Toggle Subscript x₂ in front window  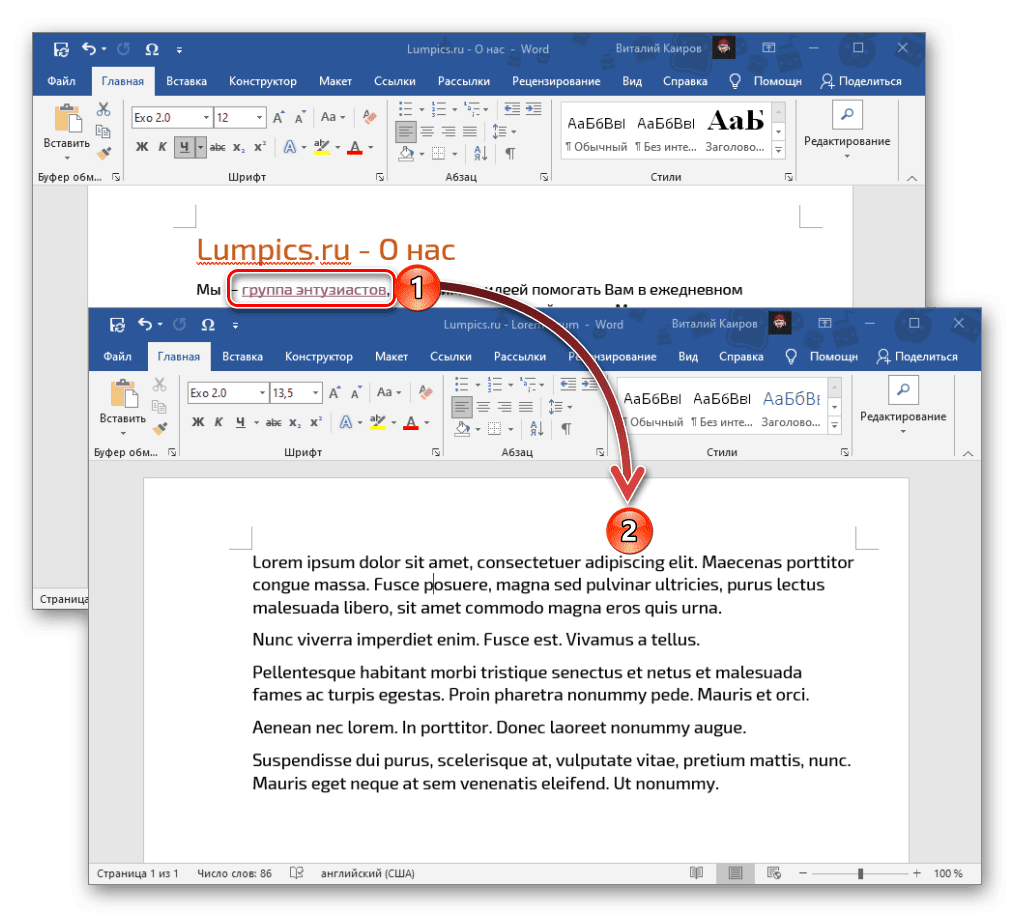pos(295,422)
